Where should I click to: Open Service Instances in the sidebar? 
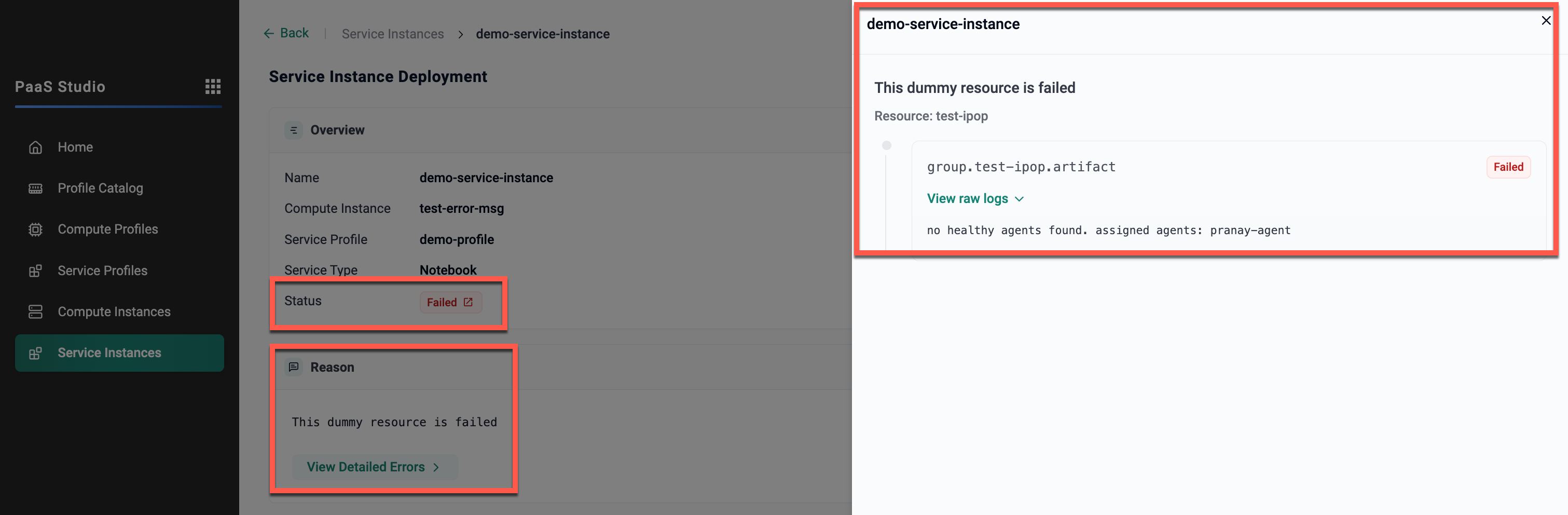(x=109, y=353)
